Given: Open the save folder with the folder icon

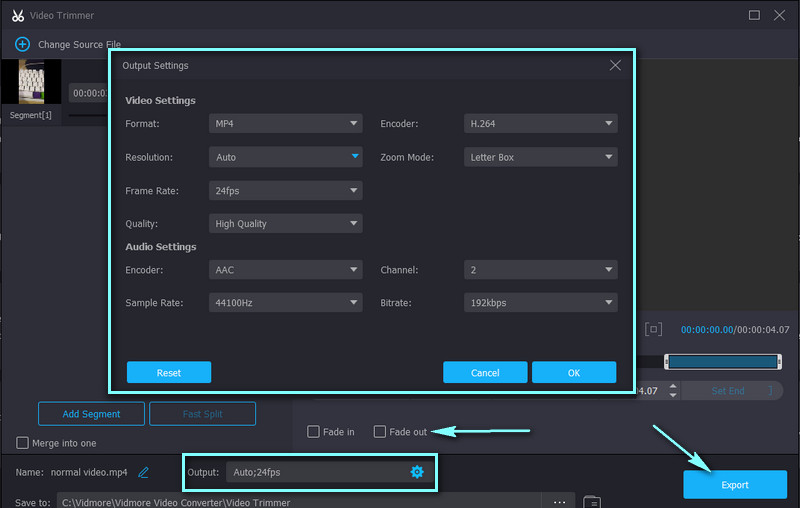Looking at the screenshot, I should click(591, 502).
